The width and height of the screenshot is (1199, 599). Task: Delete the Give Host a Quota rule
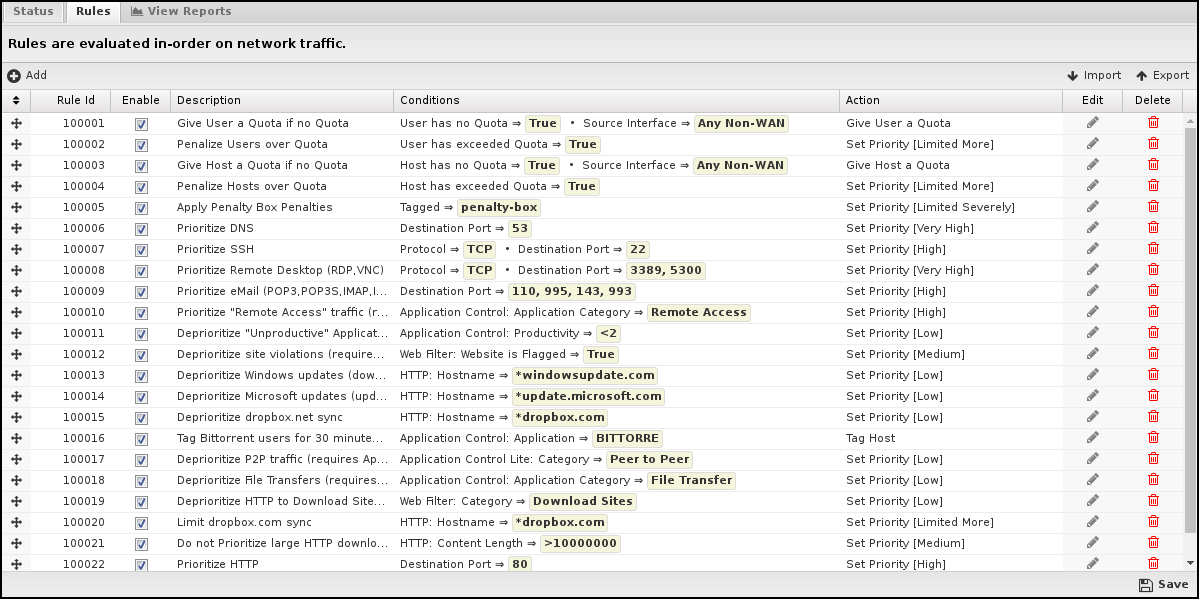coord(1153,164)
